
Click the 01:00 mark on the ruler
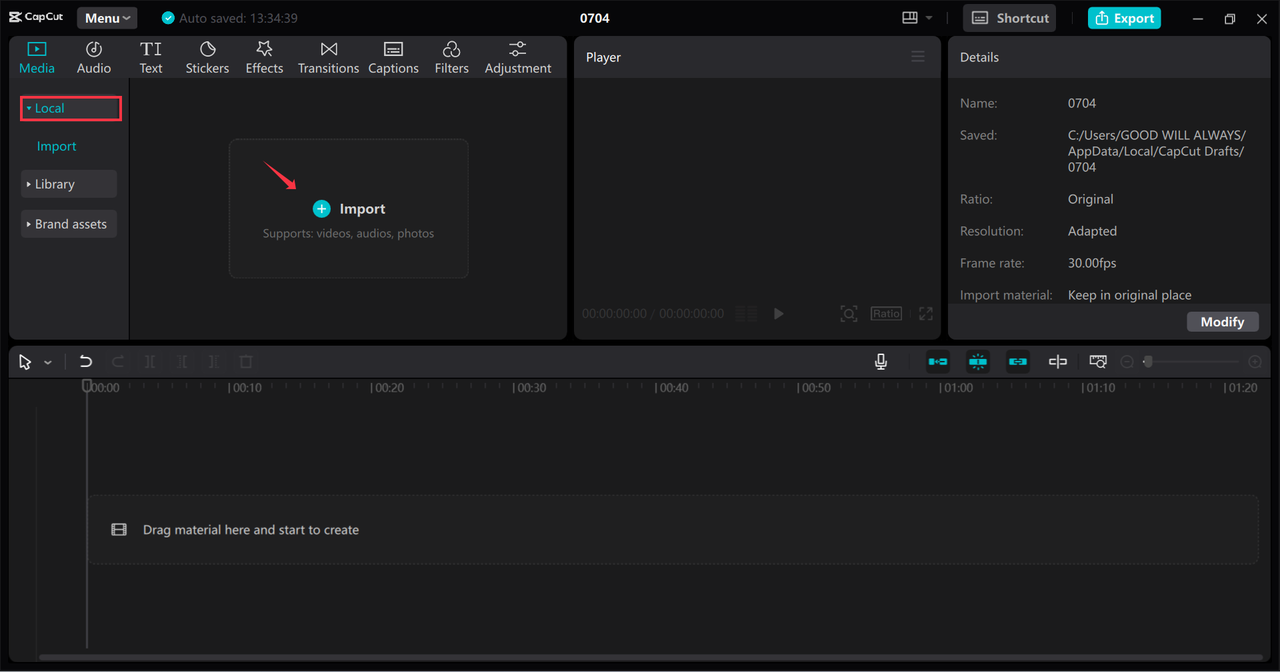[x=956, y=388]
